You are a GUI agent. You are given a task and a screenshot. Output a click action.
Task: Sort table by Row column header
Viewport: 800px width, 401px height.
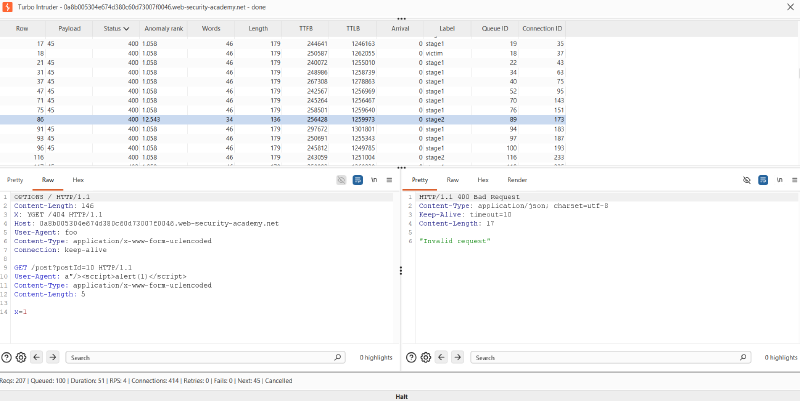[22, 29]
